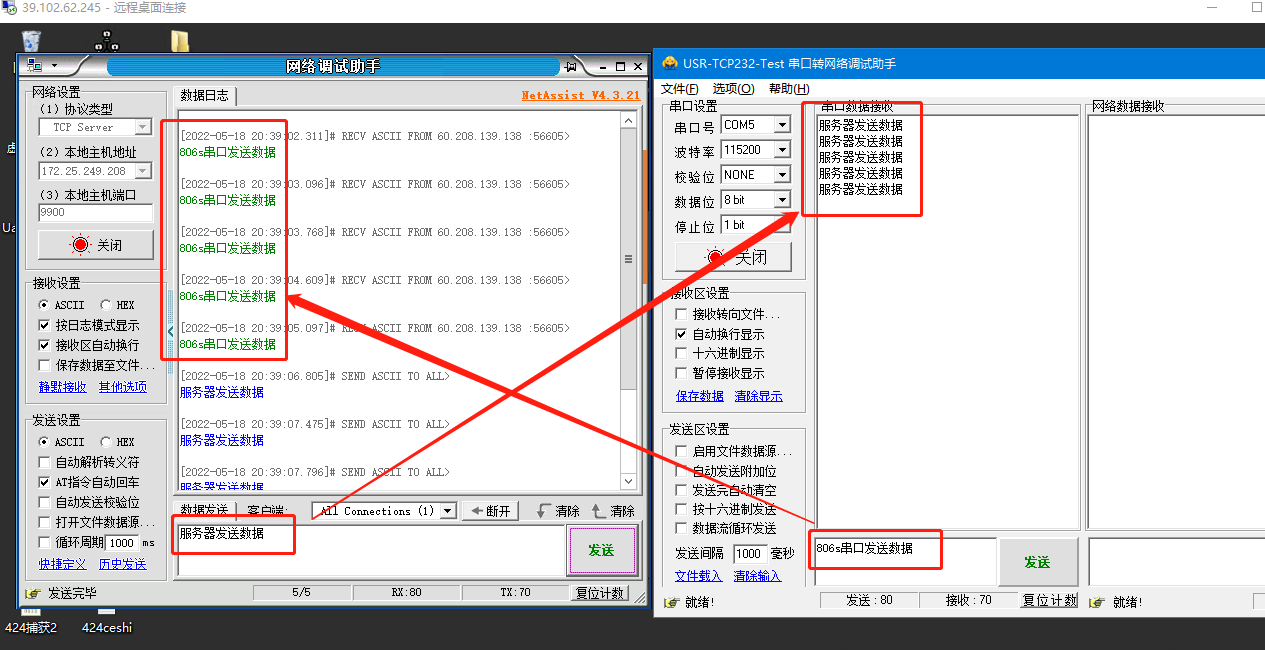
Task: Open the 选项(O) menu
Action: pyautogui.click(x=733, y=89)
